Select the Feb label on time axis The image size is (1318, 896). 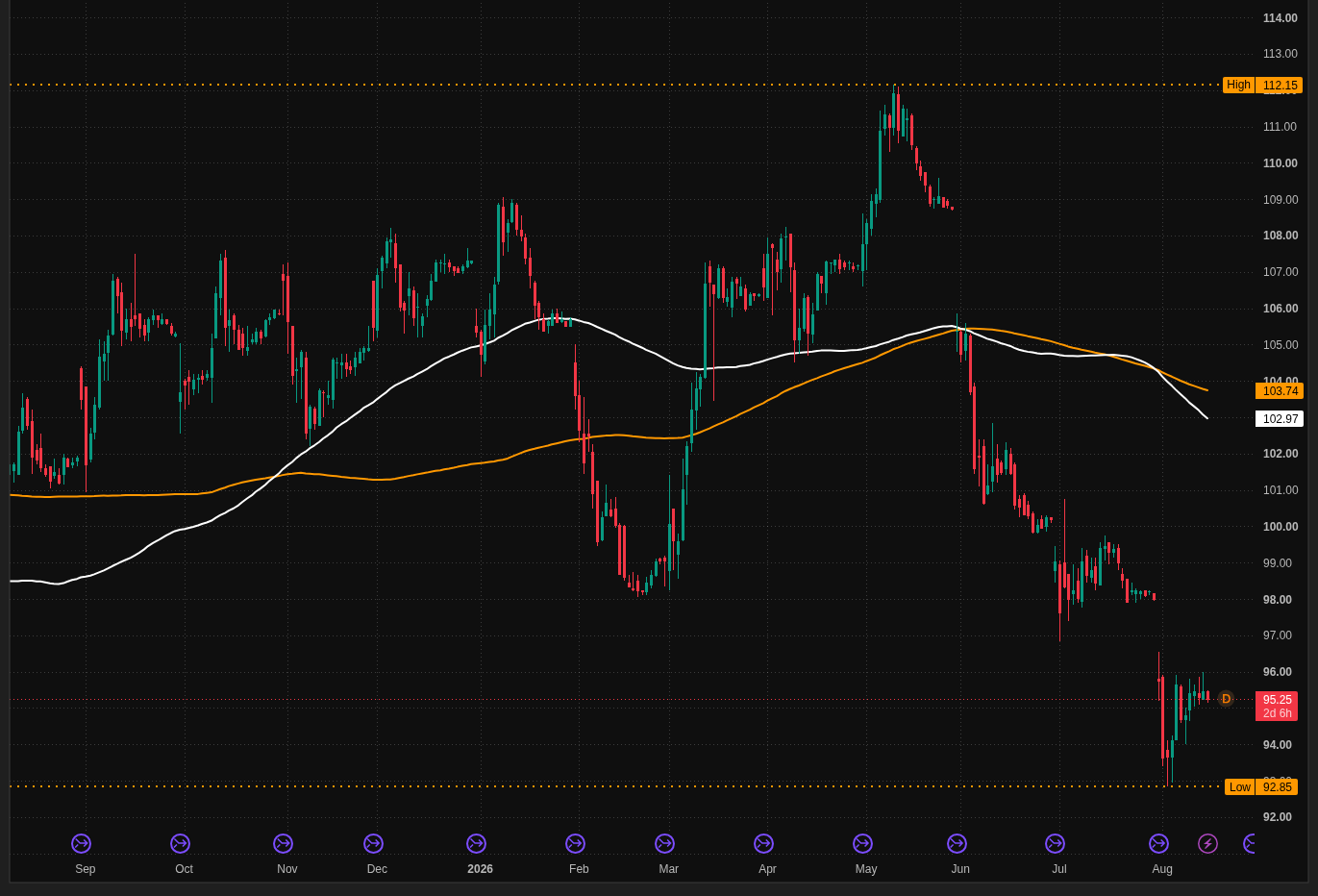[579, 869]
